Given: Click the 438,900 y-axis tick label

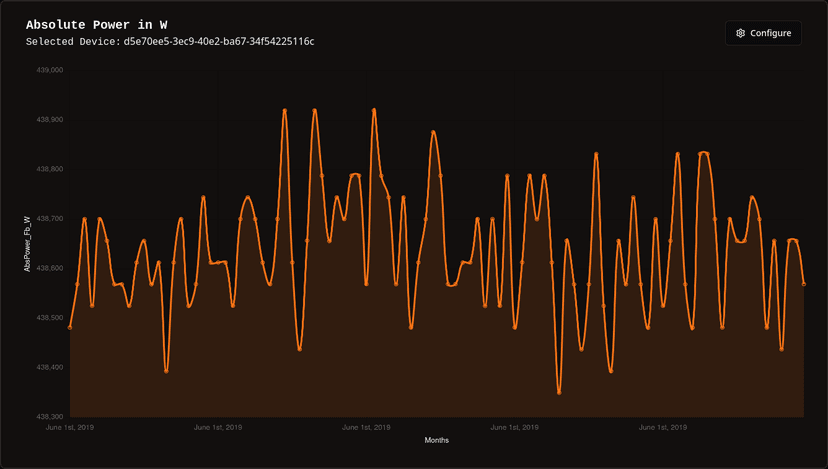Looking at the screenshot, I should [50, 120].
